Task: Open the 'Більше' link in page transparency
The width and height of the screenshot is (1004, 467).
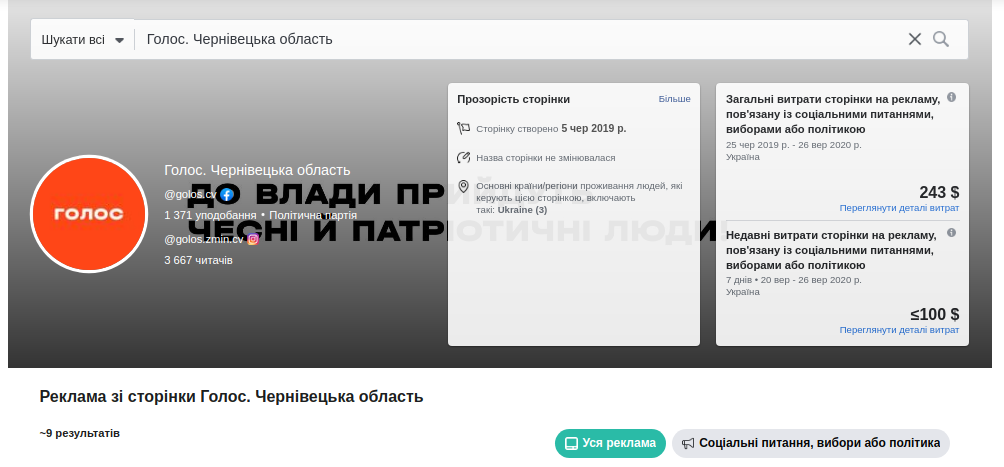Action: [x=674, y=99]
